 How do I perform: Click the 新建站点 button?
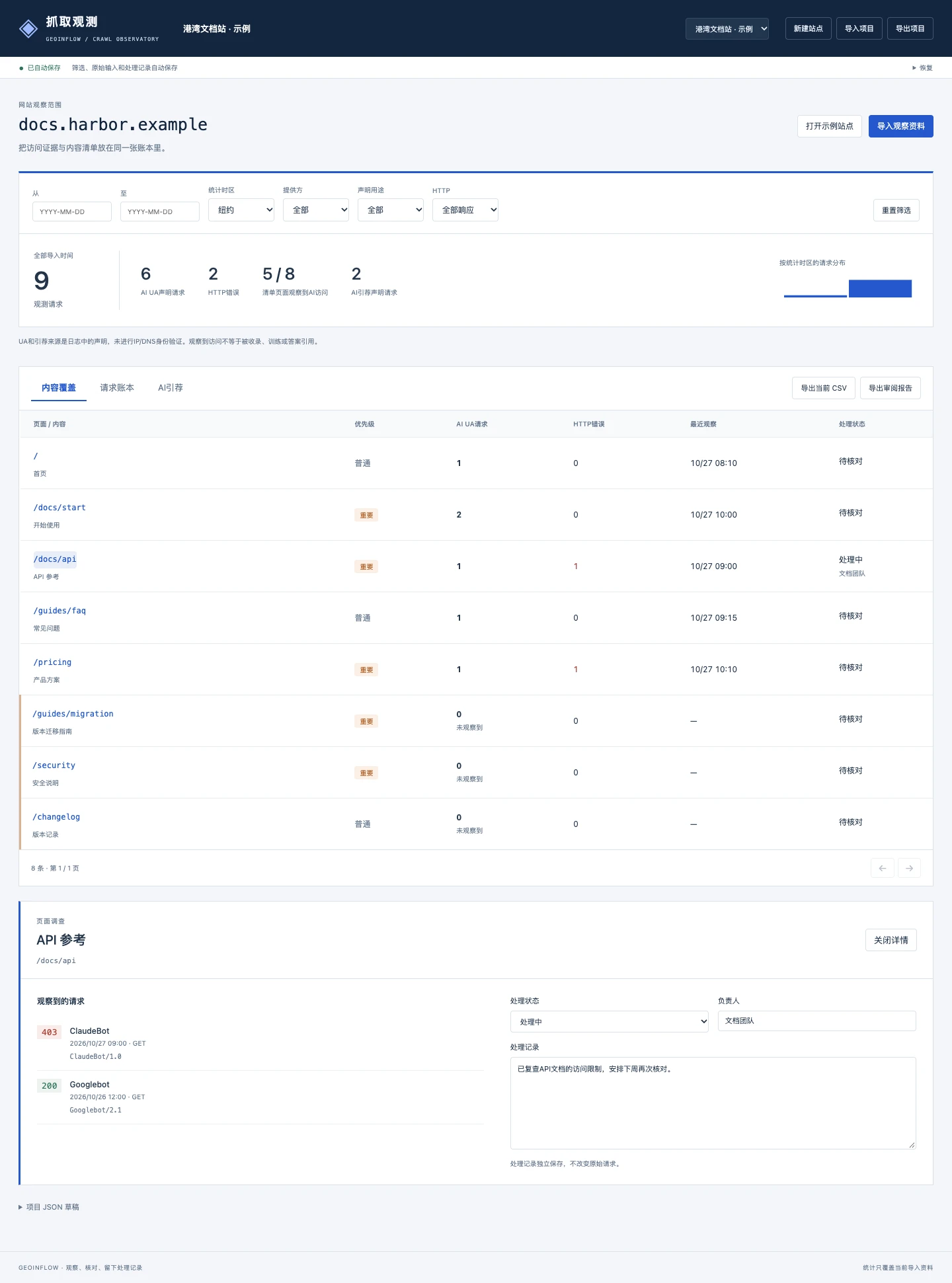coord(809,28)
